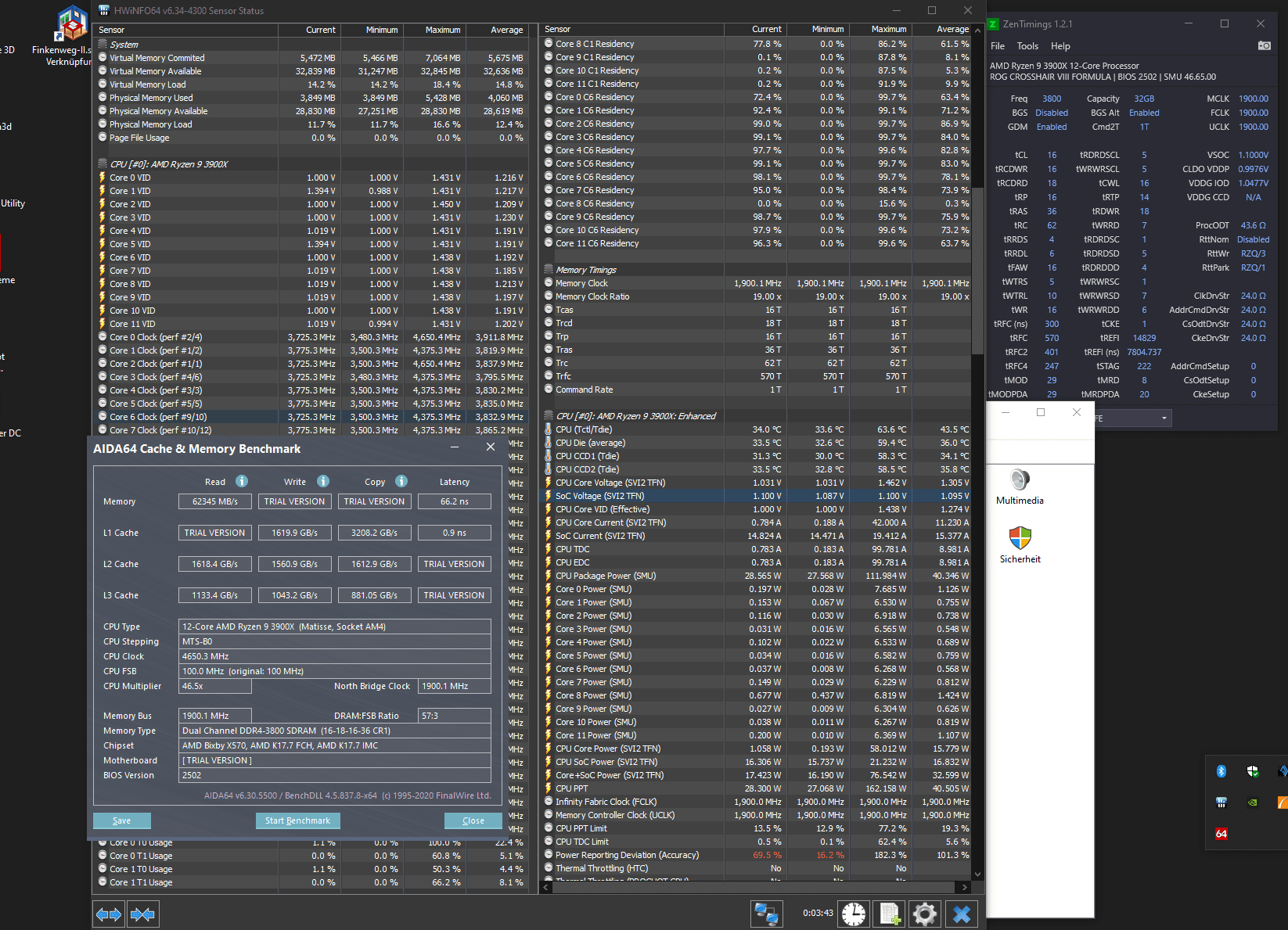Image resolution: width=1288 pixels, height=930 pixels.
Task: Click right-panel Maximum column header
Action: pyautogui.click(x=880, y=29)
